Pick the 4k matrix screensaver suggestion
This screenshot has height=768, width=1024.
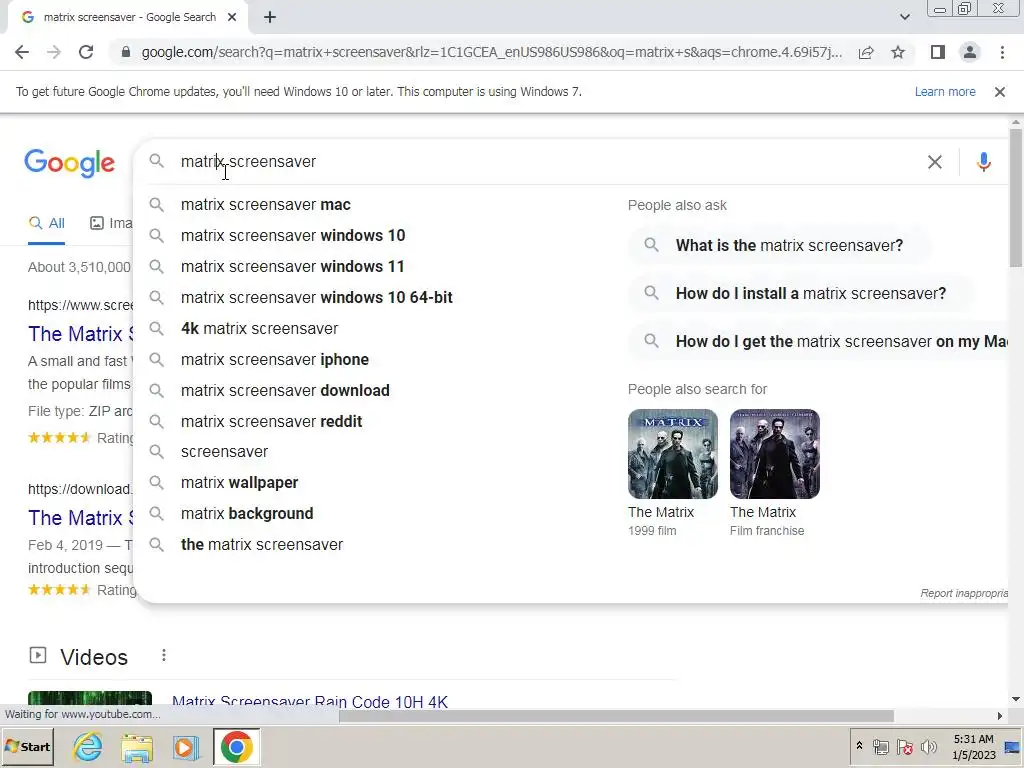click(259, 328)
